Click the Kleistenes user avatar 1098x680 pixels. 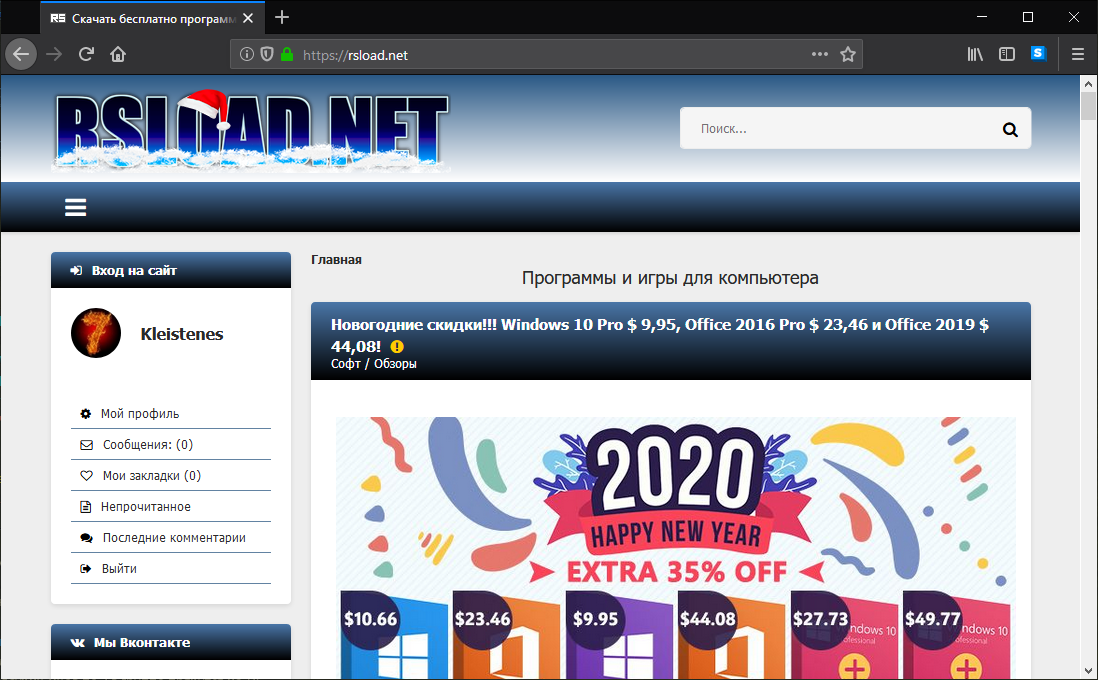(x=96, y=333)
